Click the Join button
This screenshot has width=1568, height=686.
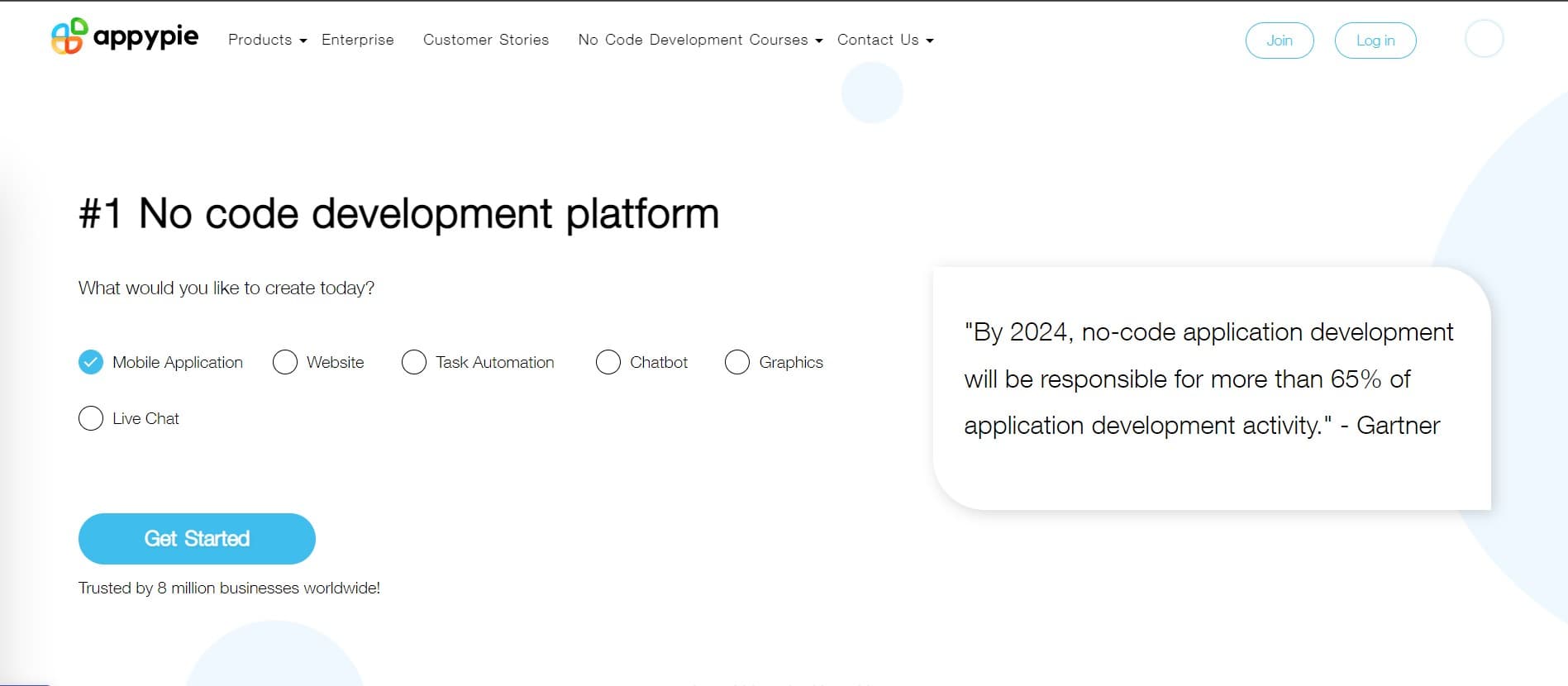[x=1280, y=40]
